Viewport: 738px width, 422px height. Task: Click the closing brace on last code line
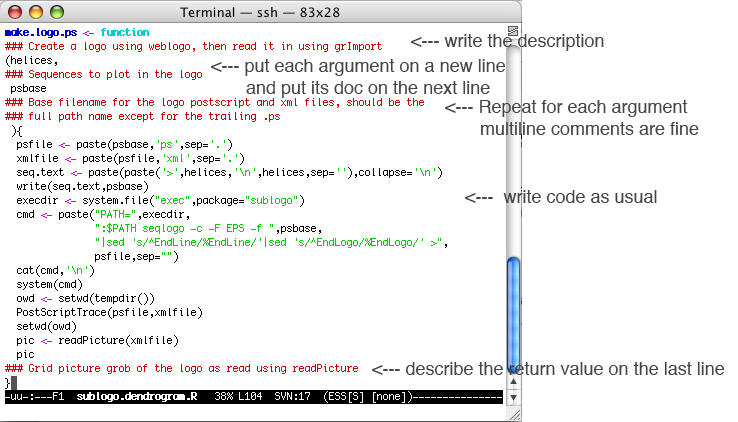coord(8,382)
